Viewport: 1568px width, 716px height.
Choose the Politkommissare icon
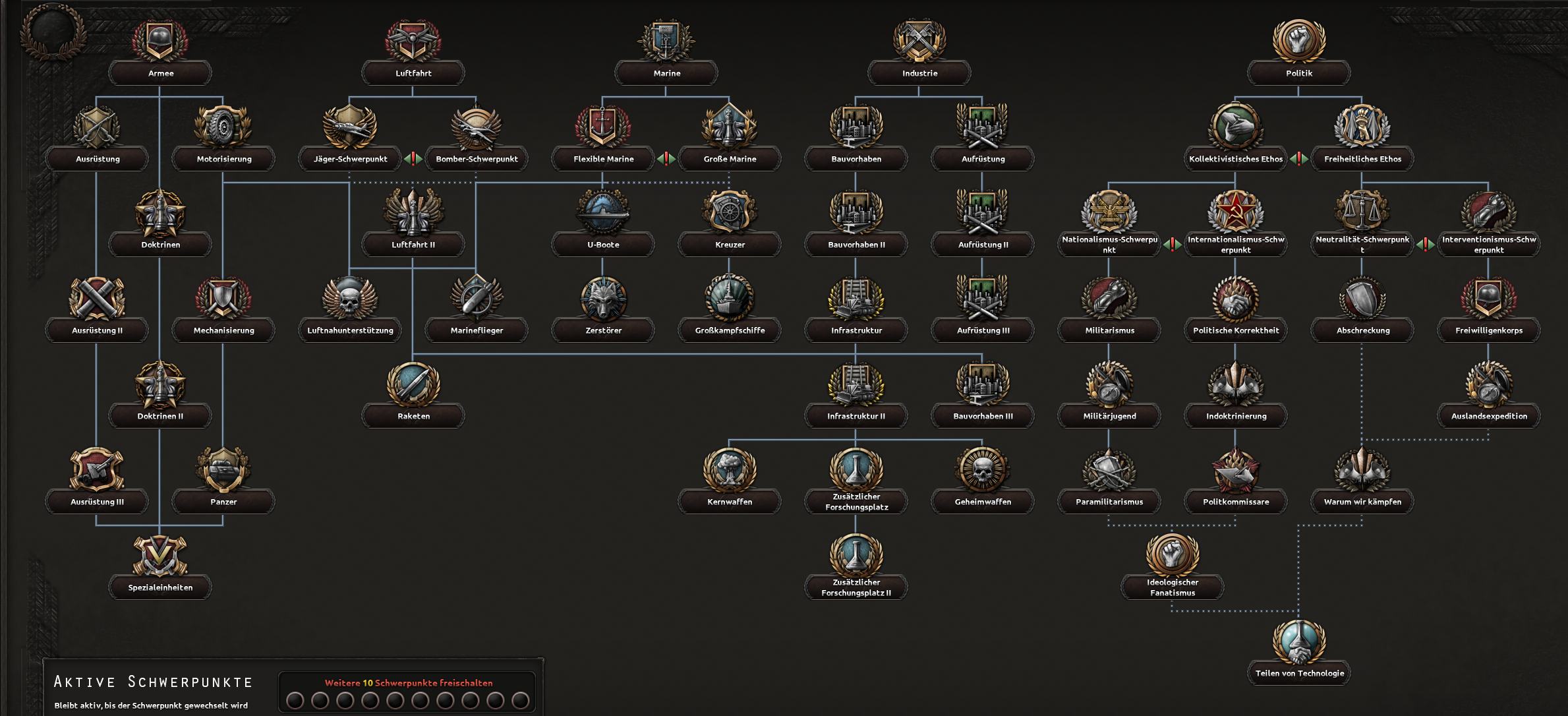click(x=1236, y=469)
